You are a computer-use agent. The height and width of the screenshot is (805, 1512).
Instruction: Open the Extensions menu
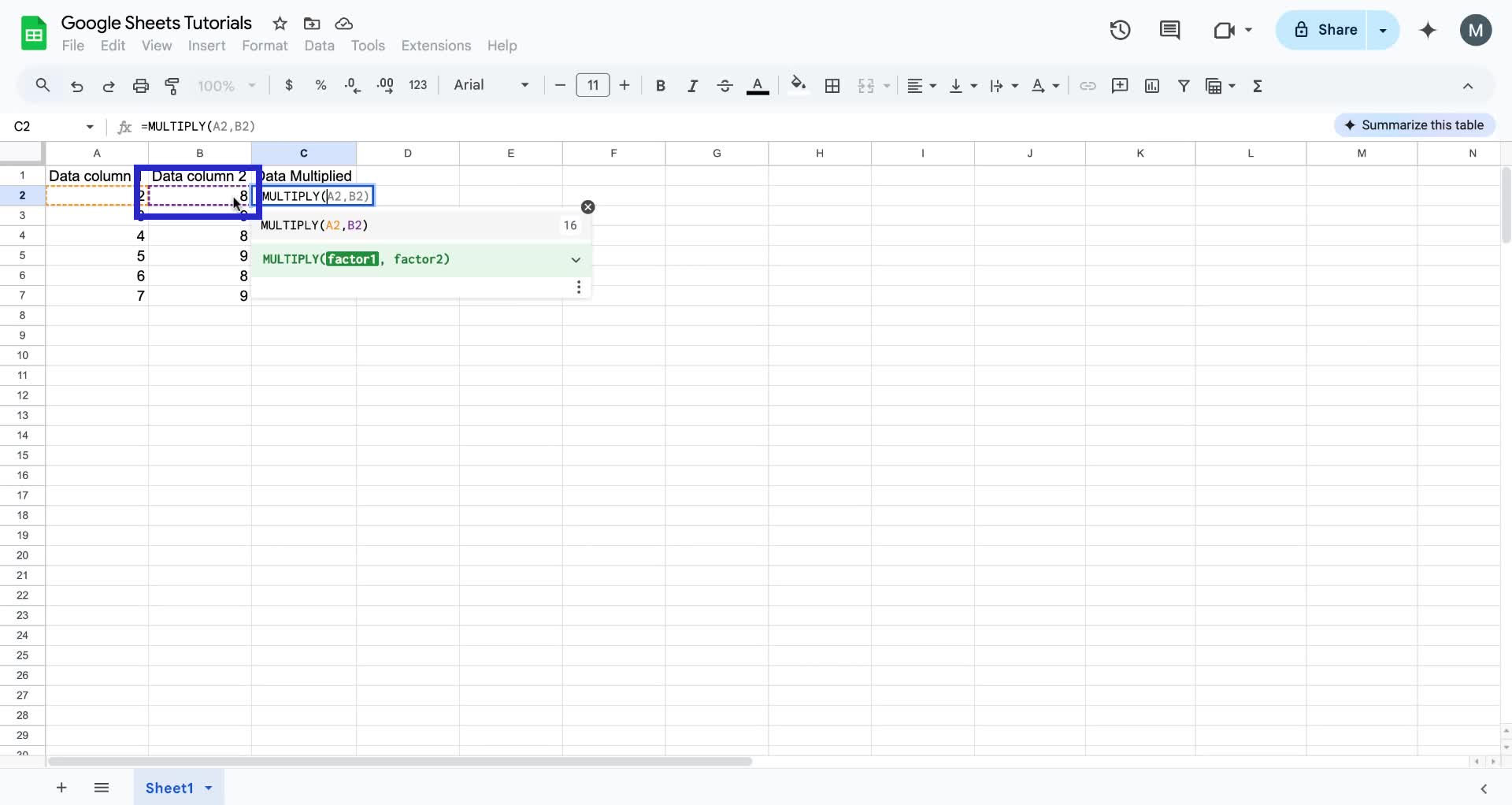click(x=435, y=46)
